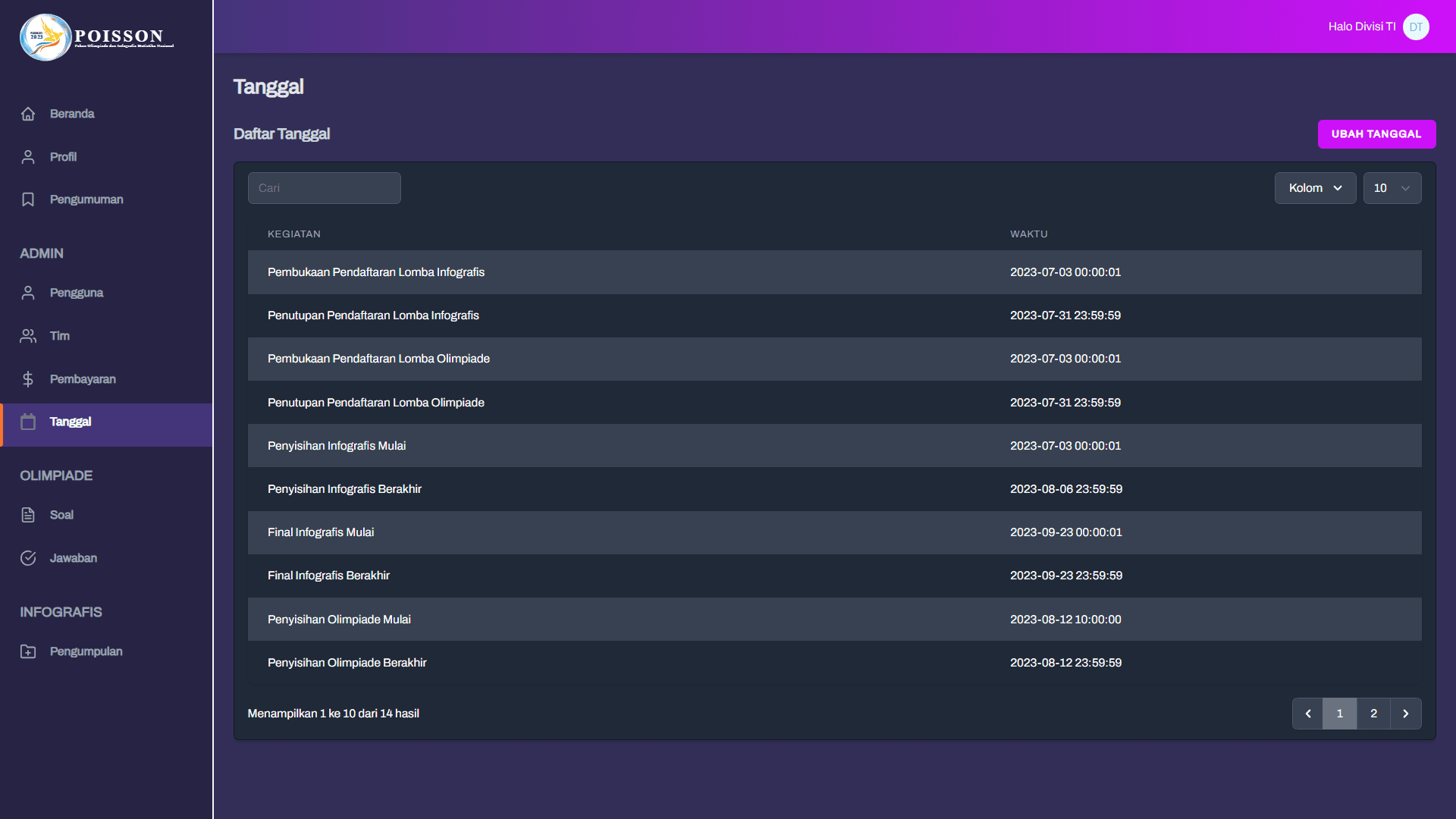Select the Tanggal sidebar item
The height and width of the screenshot is (819, 1456).
coord(70,422)
